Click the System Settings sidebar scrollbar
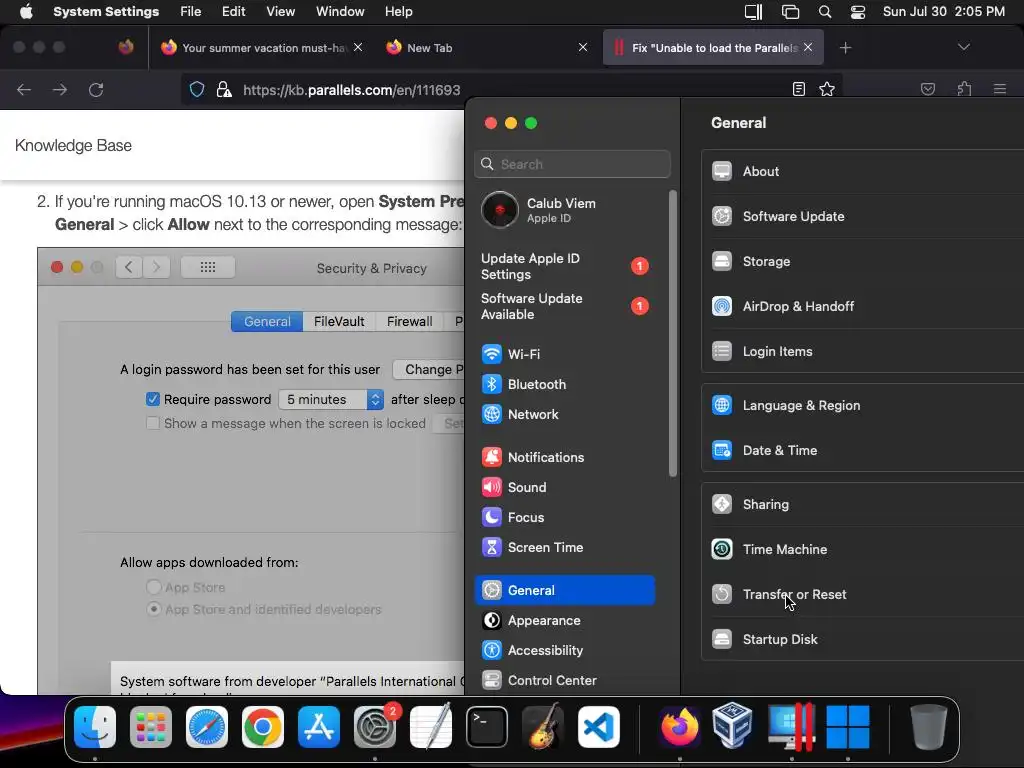The height and width of the screenshot is (768, 1024). coord(673,333)
